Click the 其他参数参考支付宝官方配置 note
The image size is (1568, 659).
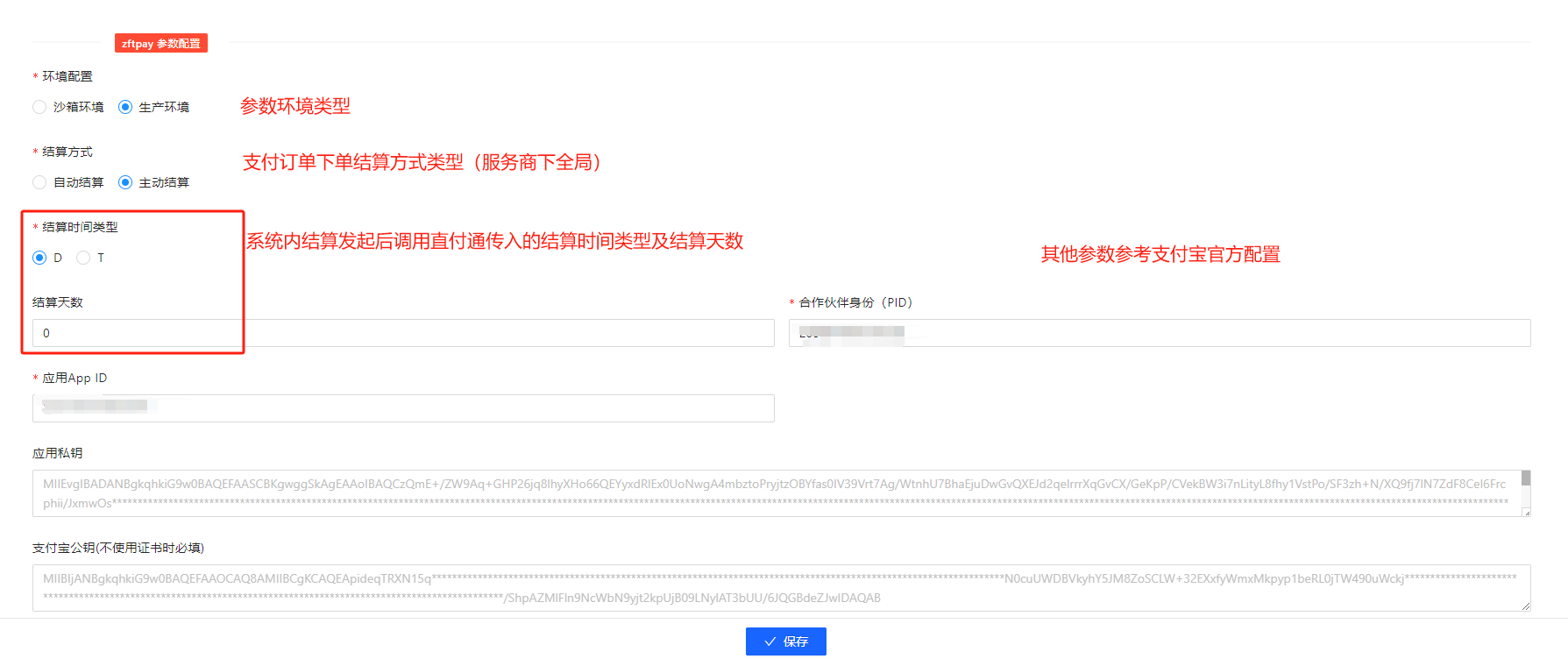(1160, 254)
